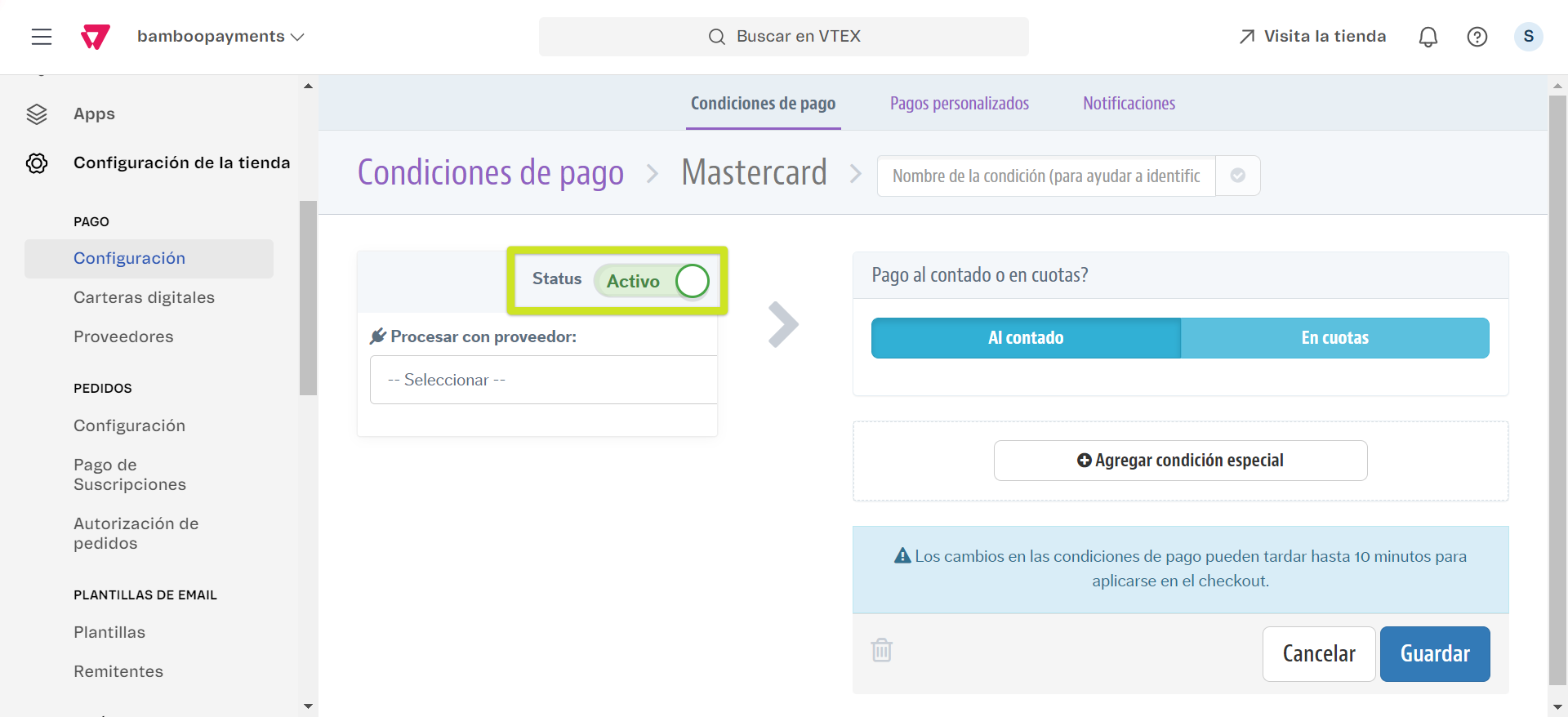Click the Buscar en VTEX search field
1568x717 pixels.
[783, 37]
